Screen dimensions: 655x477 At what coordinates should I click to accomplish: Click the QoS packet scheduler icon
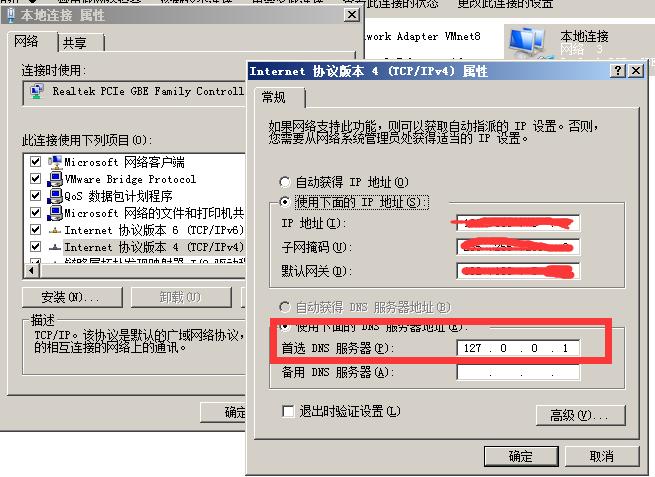[55, 196]
